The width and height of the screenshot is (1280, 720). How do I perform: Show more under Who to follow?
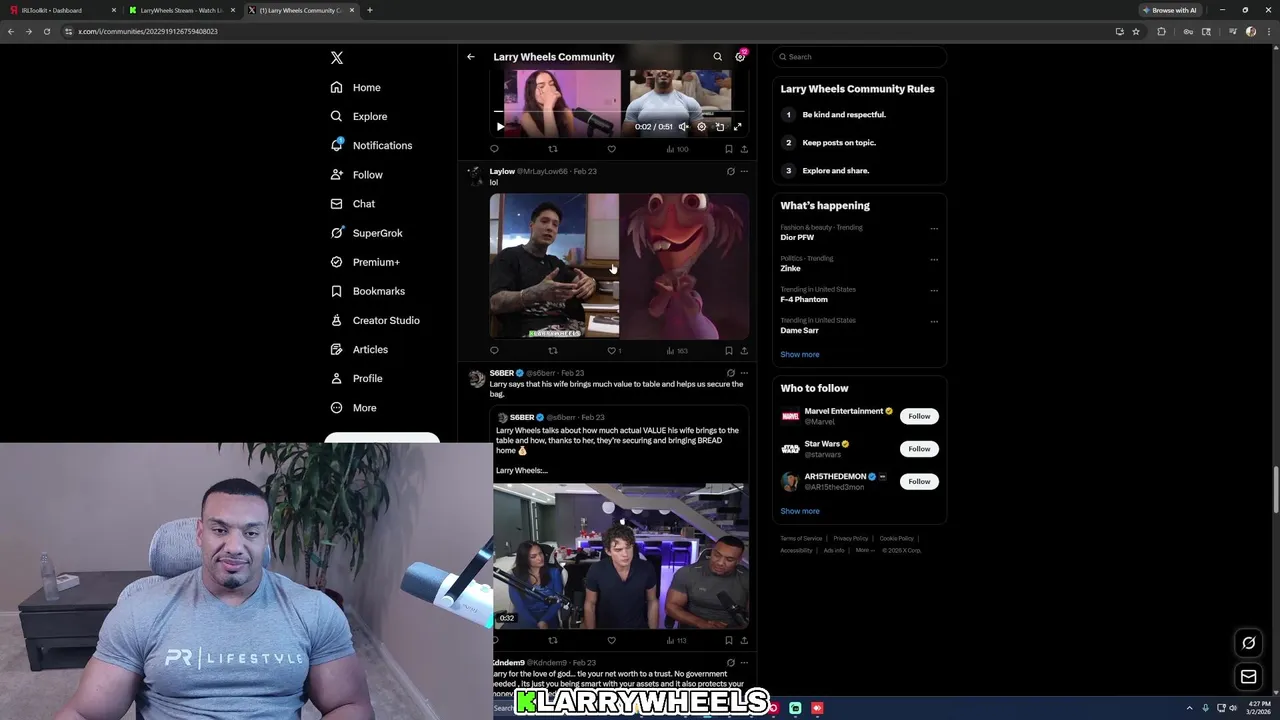pyautogui.click(x=800, y=511)
